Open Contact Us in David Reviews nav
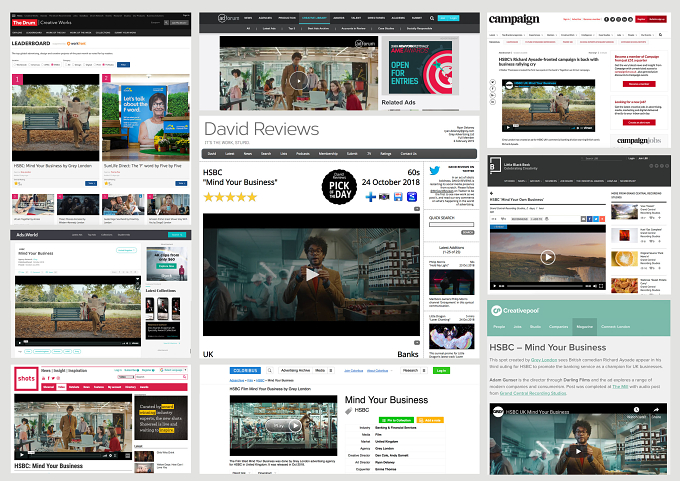 tap(409, 154)
